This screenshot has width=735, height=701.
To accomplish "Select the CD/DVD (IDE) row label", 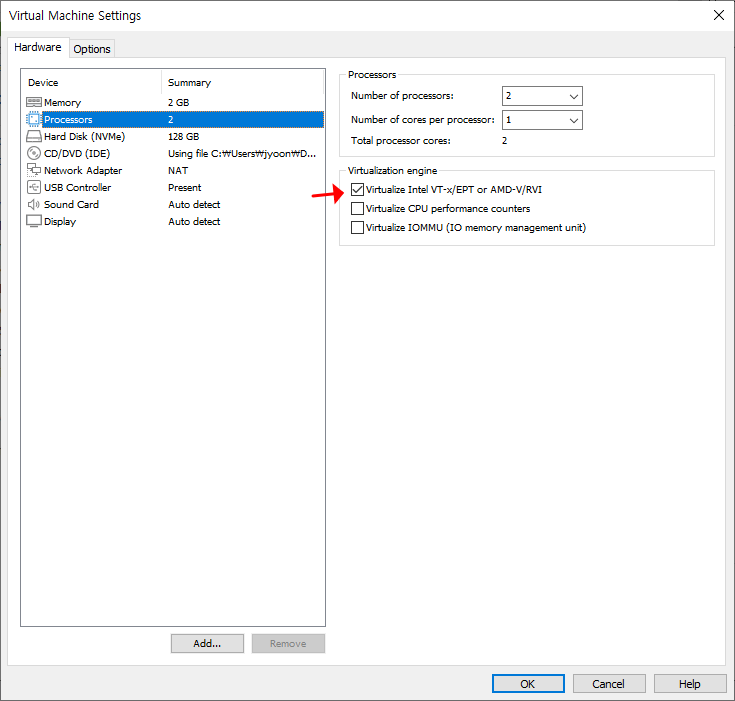I will click(x=77, y=153).
